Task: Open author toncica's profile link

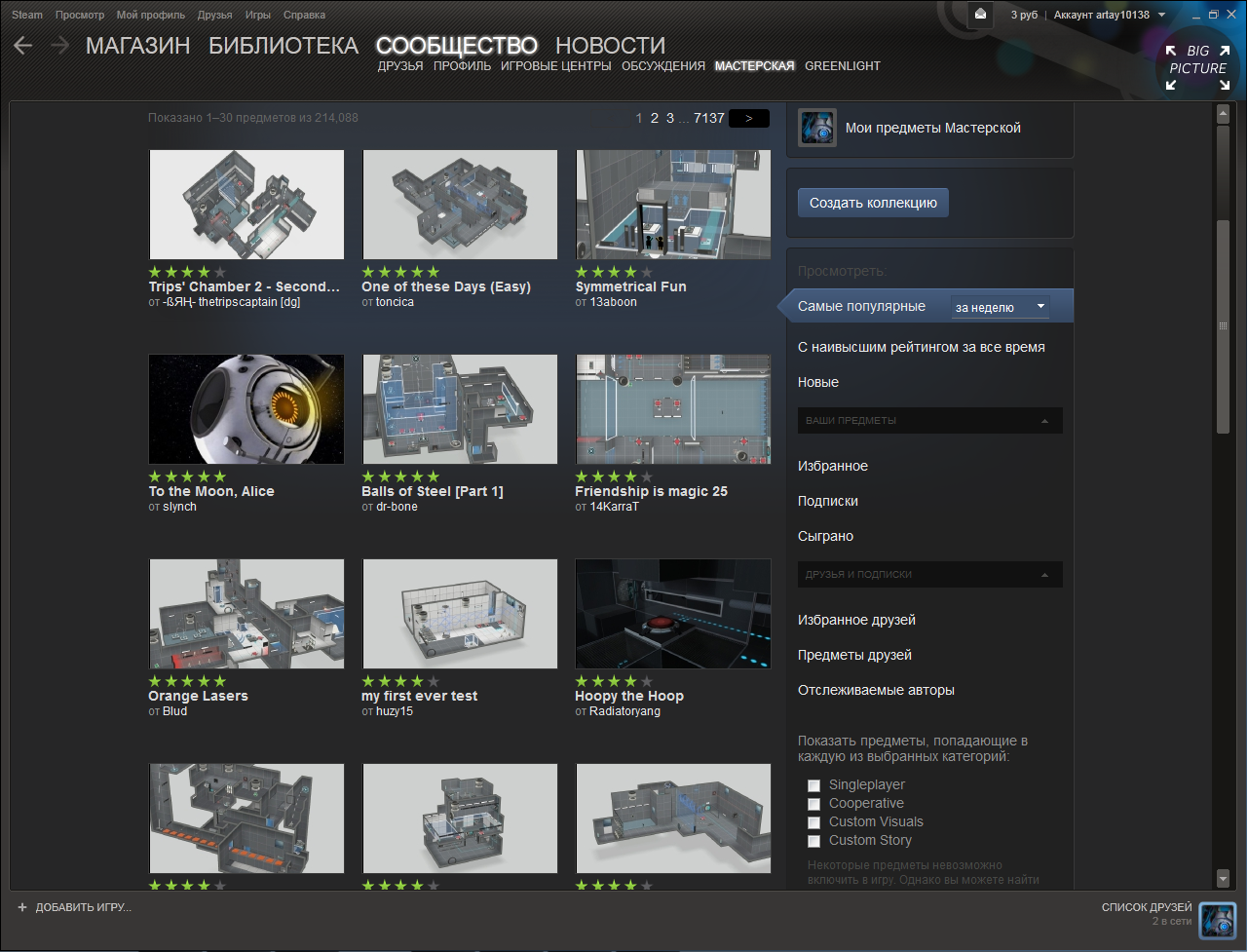Action: (395, 302)
